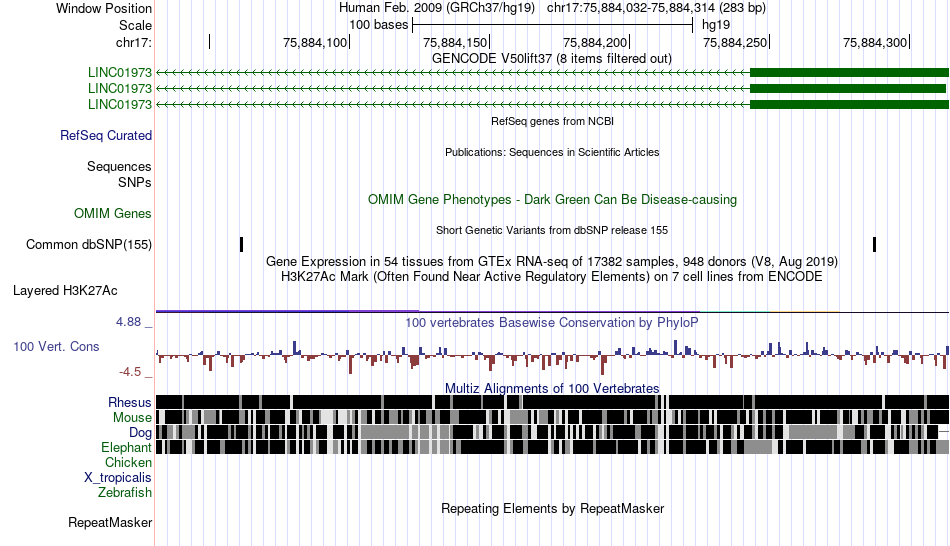Click Human Feb. 2009 (GRCh37/hg19) assembly text
Screen dimensions: 950x546
pyautogui.click(x=437, y=8)
